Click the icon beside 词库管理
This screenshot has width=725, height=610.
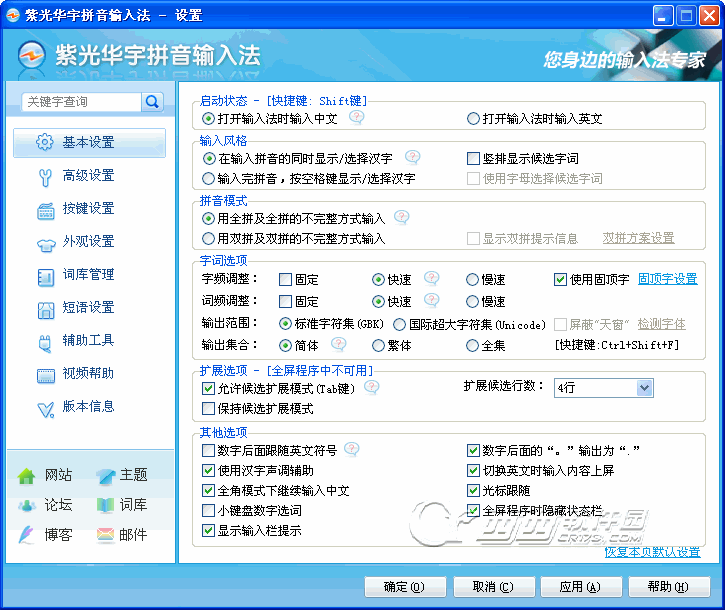click(46, 277)
